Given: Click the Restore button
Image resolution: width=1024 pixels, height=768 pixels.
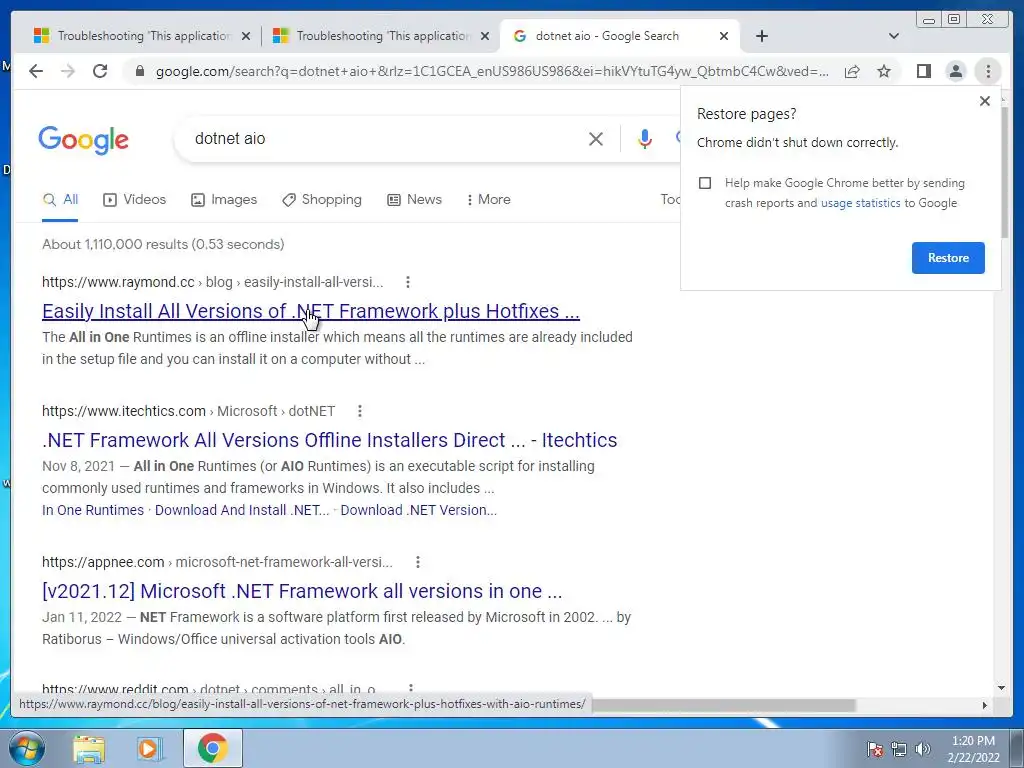Looking at the screenshot, I should coord(948,258).
